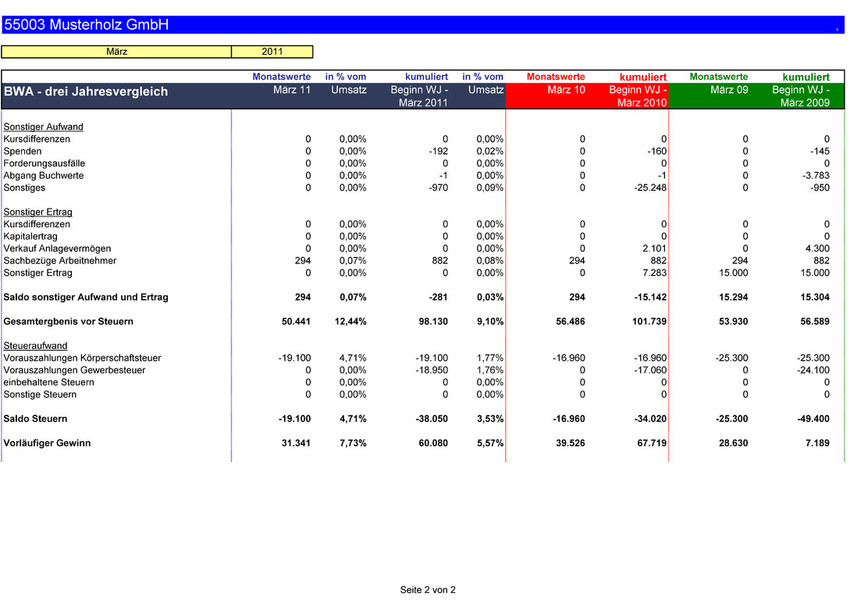
Task: Click the Vorläufiger Gewinn percentage '7,73%'
Action: [x=353, y=443]
